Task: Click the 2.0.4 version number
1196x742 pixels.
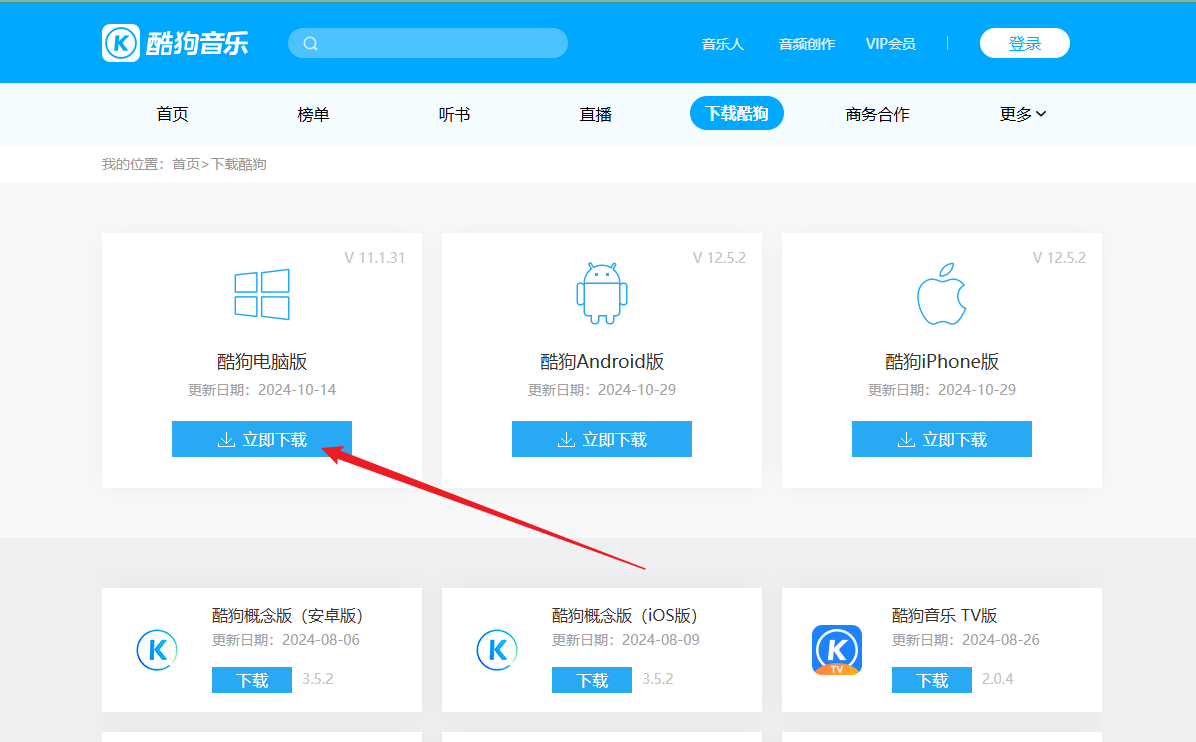Action: (998, 679)
